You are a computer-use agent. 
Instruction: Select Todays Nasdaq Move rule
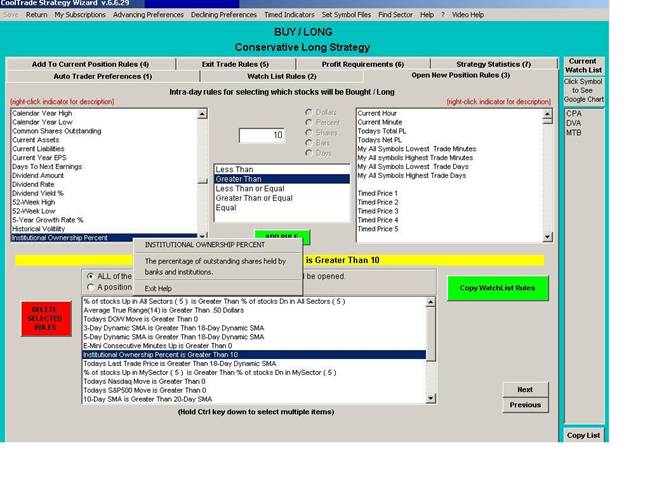coord(254,381)
